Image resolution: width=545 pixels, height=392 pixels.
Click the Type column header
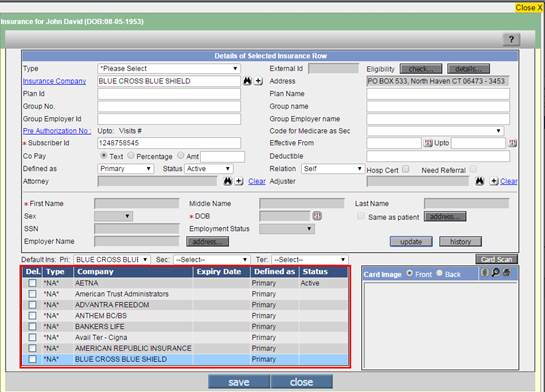(56, 272)
